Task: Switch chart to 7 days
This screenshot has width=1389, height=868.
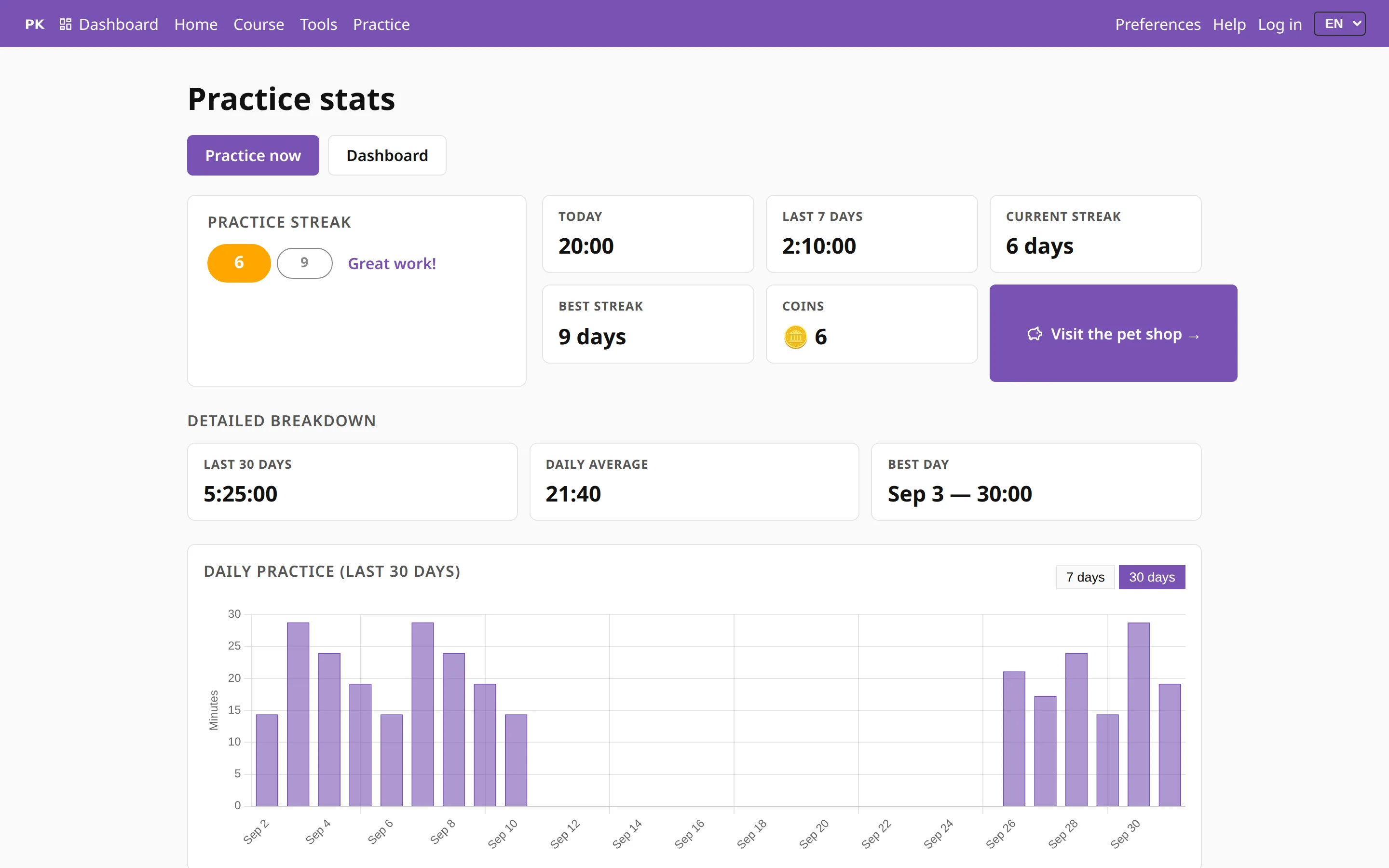Action: 1085,577
